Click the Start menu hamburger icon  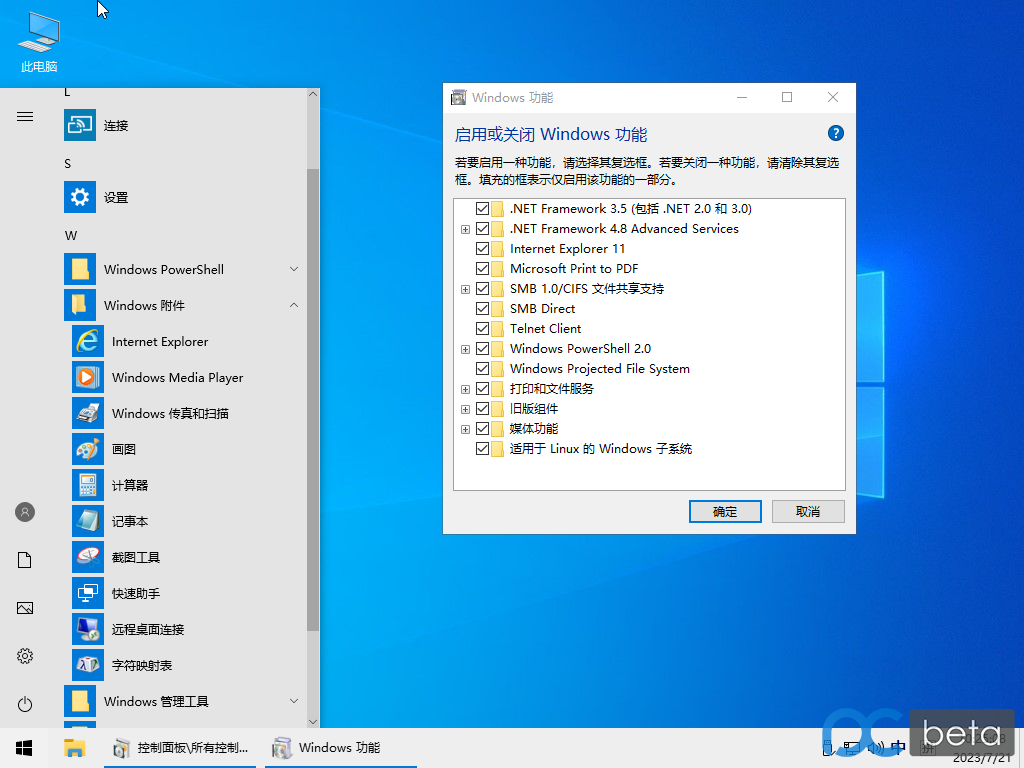[x=25, y=117]
